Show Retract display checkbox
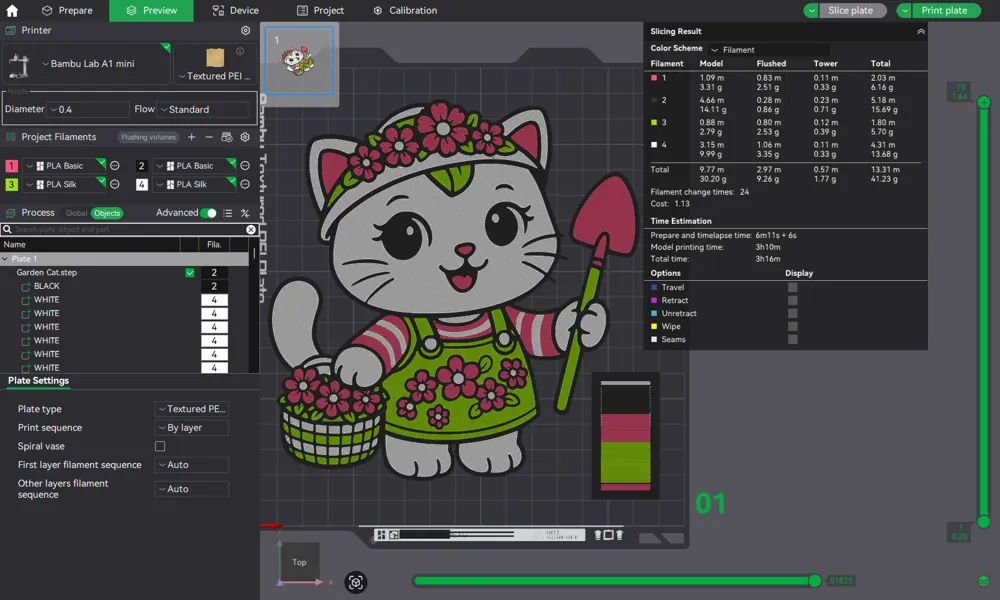The width and height of the screenshot is (1000, 600). point(793,300)
